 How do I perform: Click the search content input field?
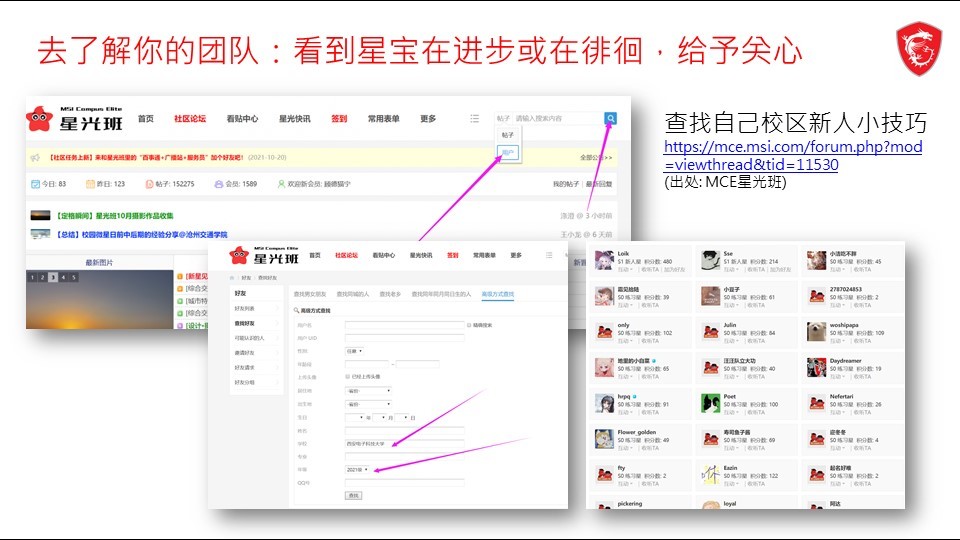[x=557, y=118]
